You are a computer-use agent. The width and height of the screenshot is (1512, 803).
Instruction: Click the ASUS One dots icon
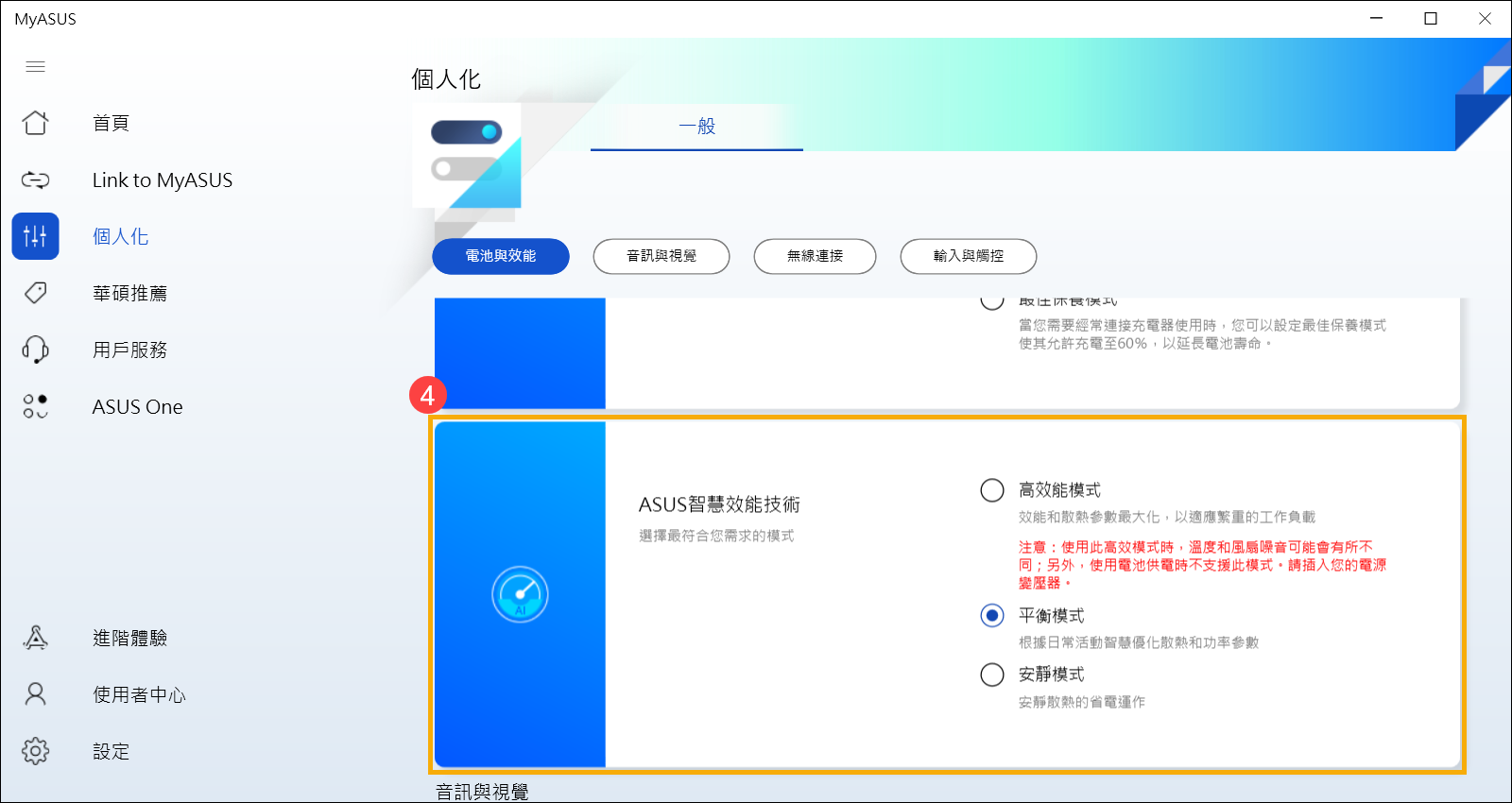pos(35,406)
